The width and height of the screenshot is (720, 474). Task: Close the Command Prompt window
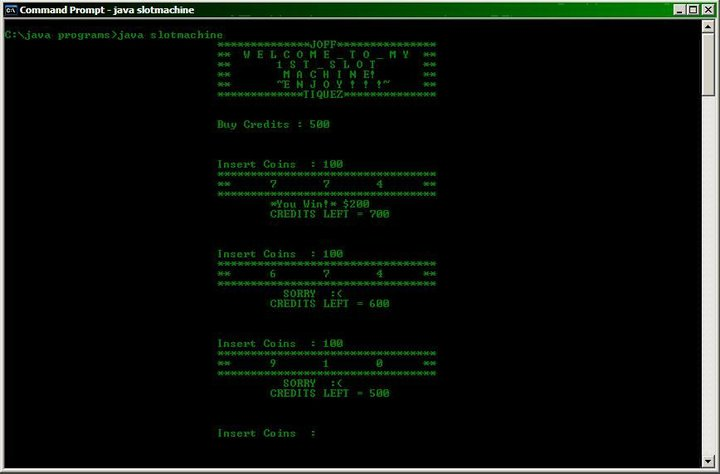pyautogui.click(x=708, y=10)
